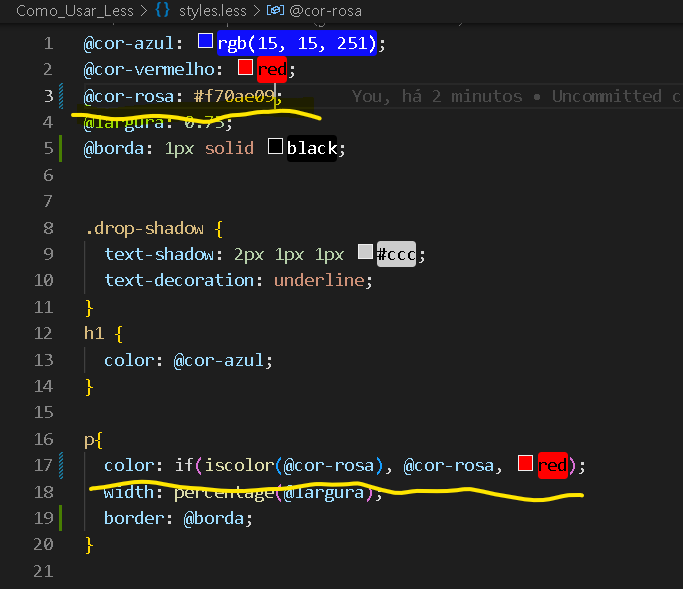683x589 pixels.
Task: Open blue color swatch on line 1
Action: [205, 41]
